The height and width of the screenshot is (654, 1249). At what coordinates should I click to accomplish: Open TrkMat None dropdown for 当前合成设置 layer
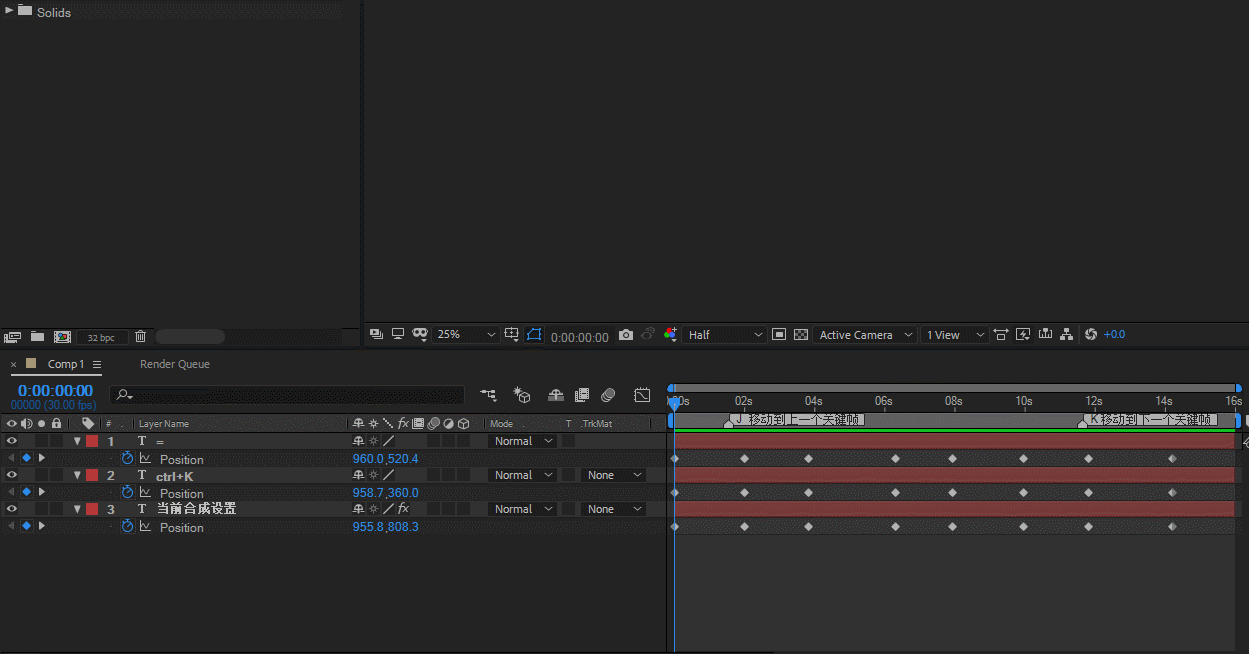614,509
